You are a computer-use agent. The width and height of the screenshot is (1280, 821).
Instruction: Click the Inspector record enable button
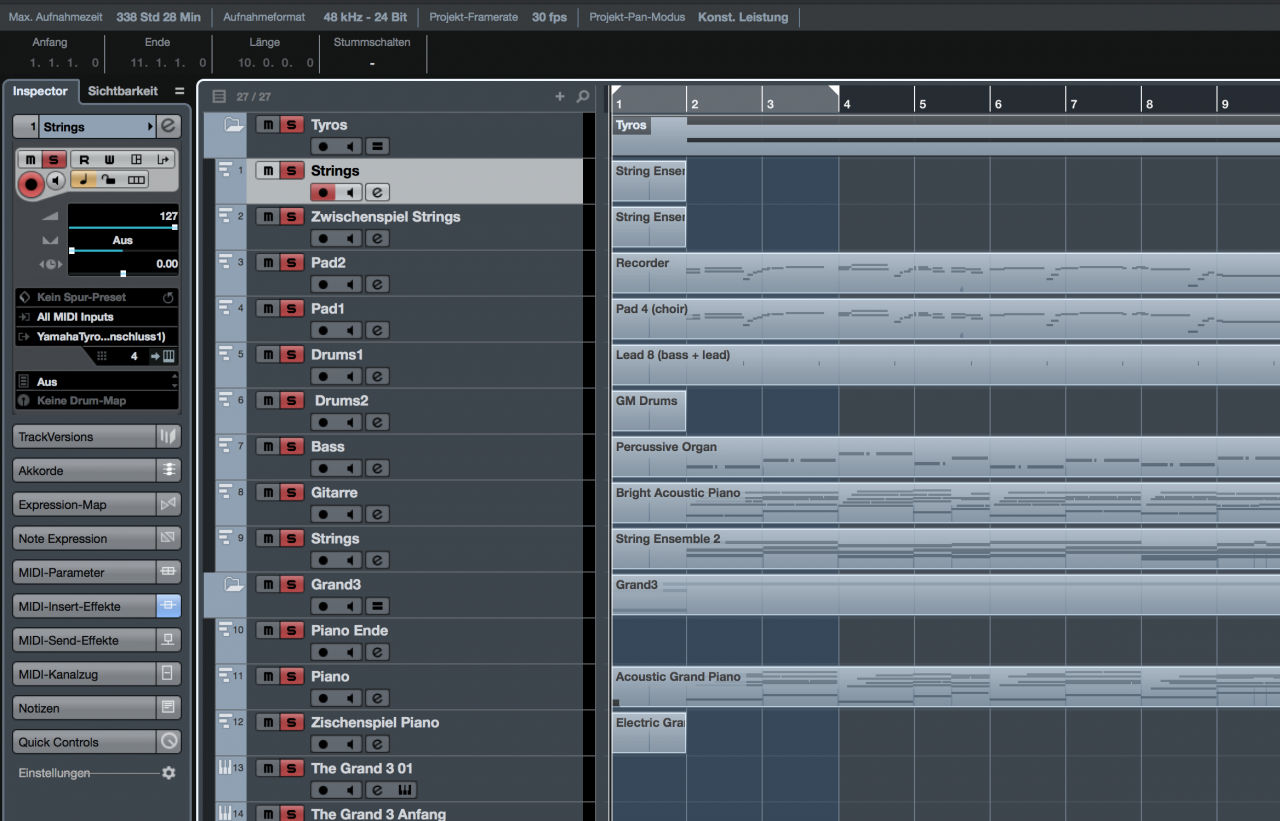30,183
